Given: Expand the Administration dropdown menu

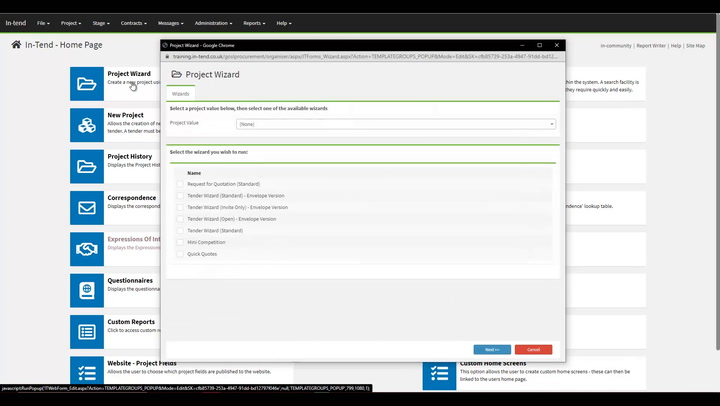Looking at the screenshot, I should pyautogui.click(x=213, y=22).
